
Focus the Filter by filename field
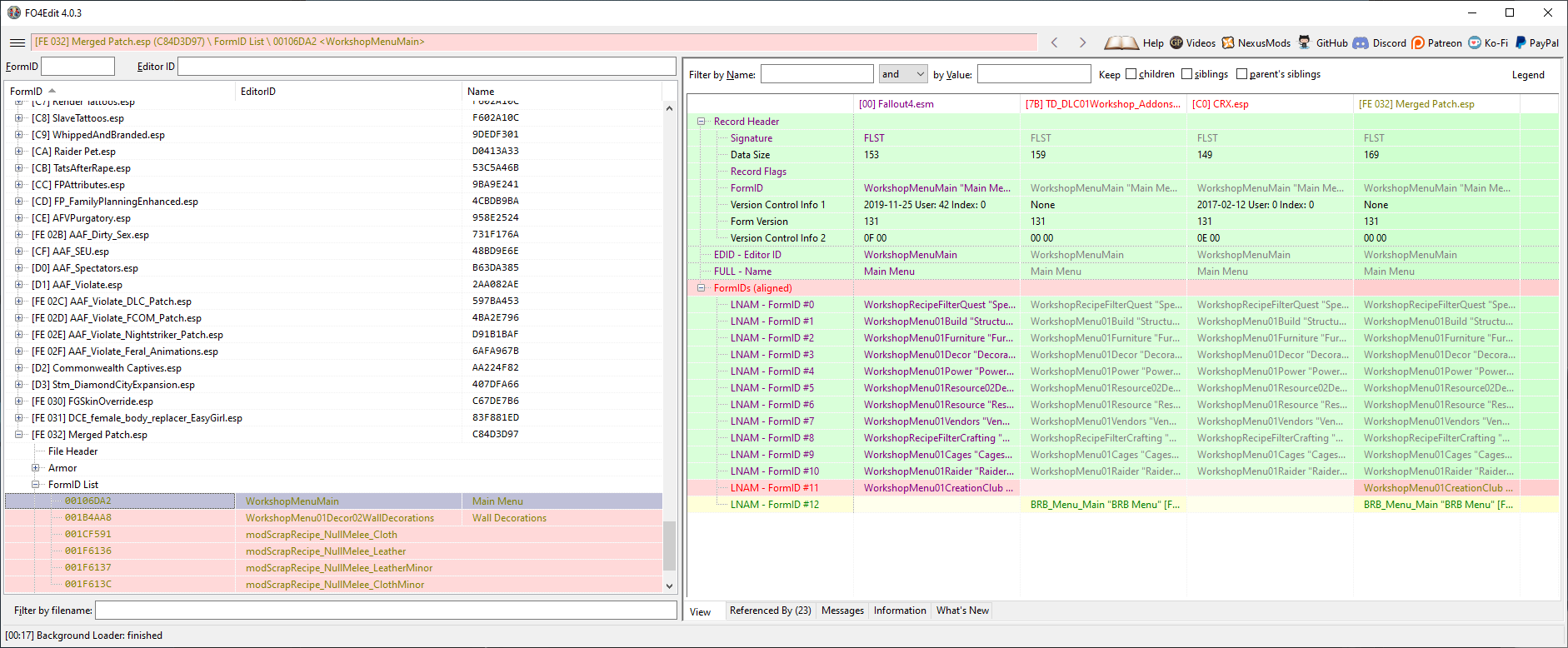pos(386,611)
